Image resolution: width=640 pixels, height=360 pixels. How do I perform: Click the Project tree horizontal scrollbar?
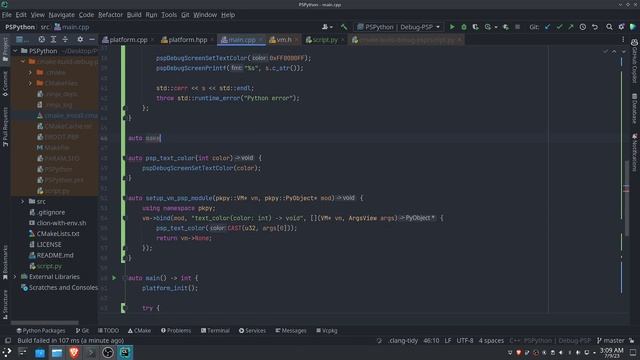(x=45, y=322)
